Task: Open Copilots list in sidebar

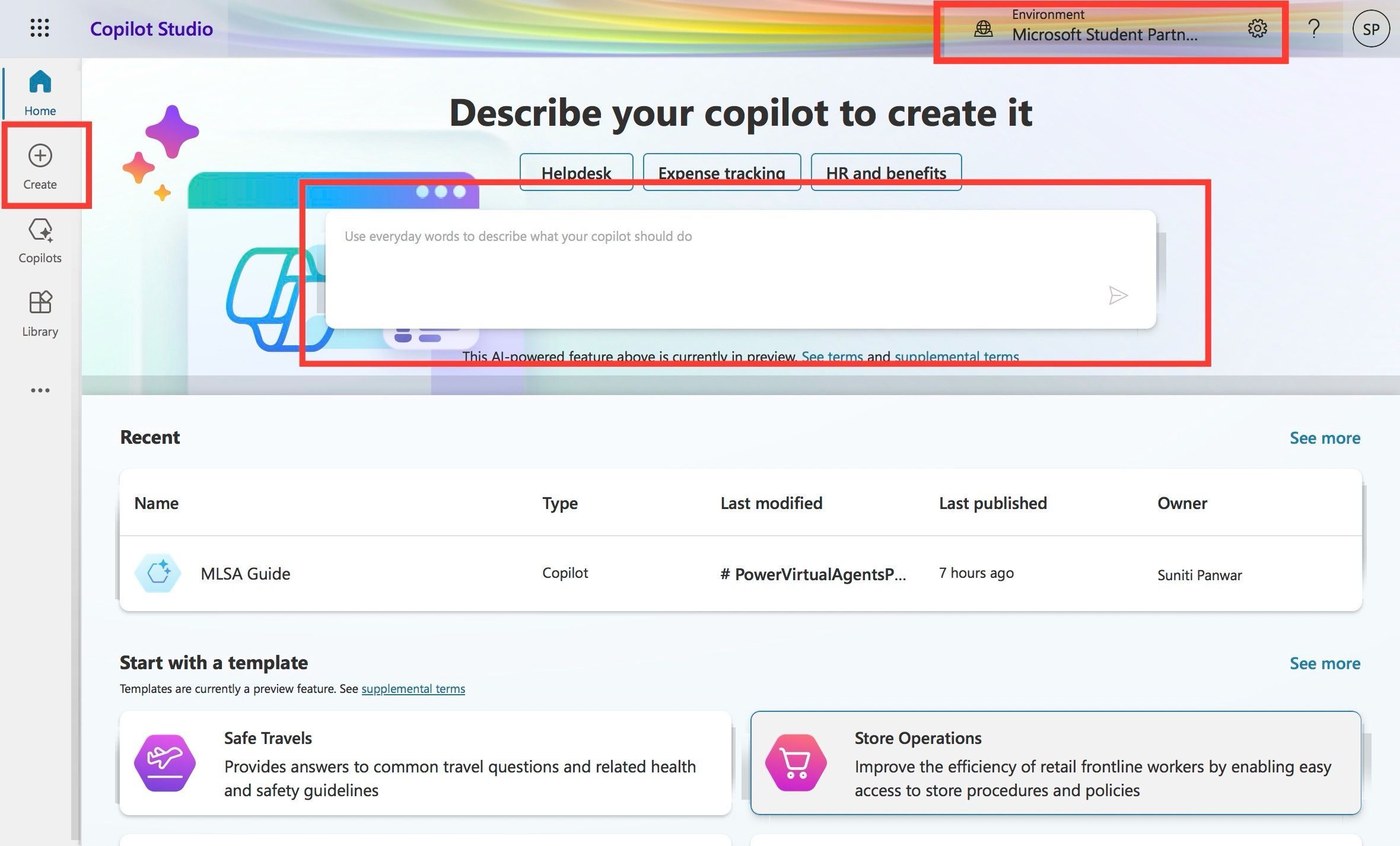Action: (40, 240)
